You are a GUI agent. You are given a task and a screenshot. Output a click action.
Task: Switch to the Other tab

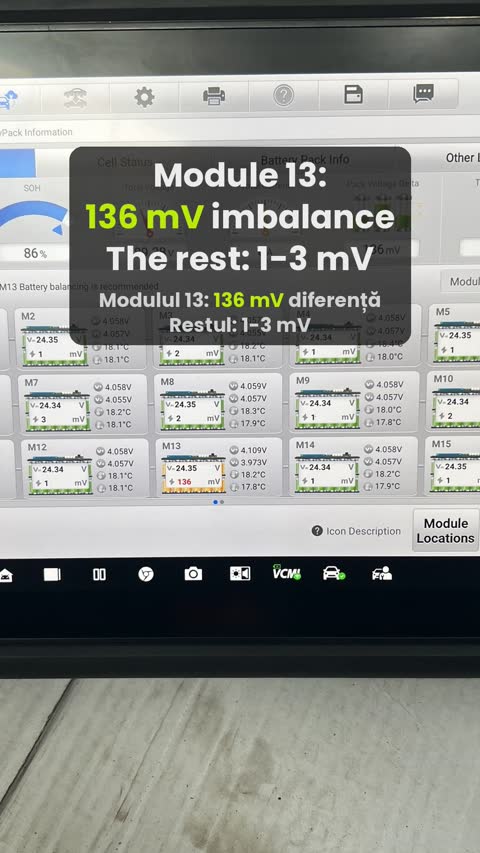pos(462,158)
